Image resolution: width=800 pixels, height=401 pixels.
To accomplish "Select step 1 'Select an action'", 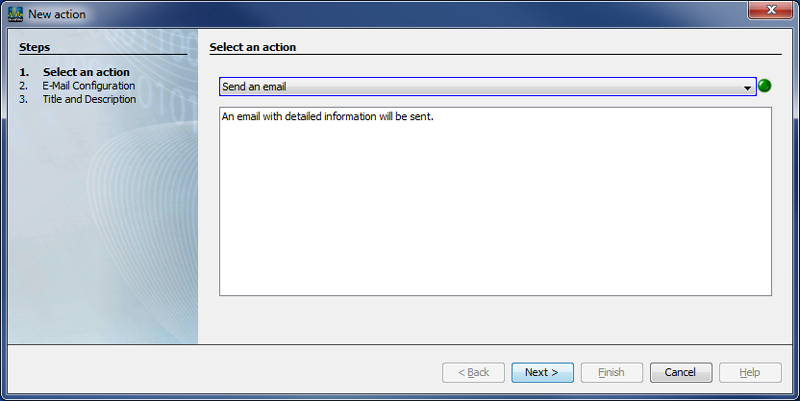I will 86,72.
